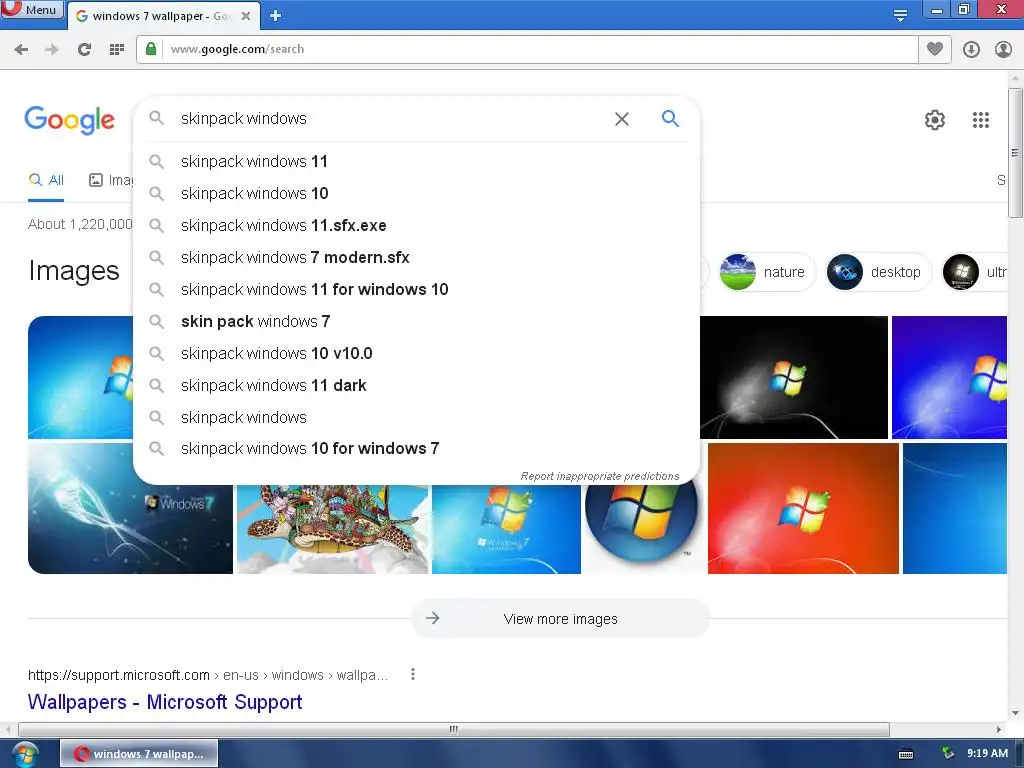Screen dimensions: 1024x768
Task: Click the vertical scrollbar thumb
Action: [1015, 153]
